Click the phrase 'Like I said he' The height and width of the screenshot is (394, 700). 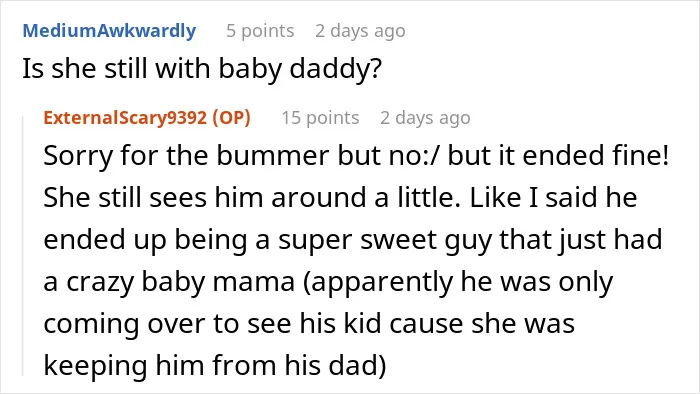tap(553, 197)
